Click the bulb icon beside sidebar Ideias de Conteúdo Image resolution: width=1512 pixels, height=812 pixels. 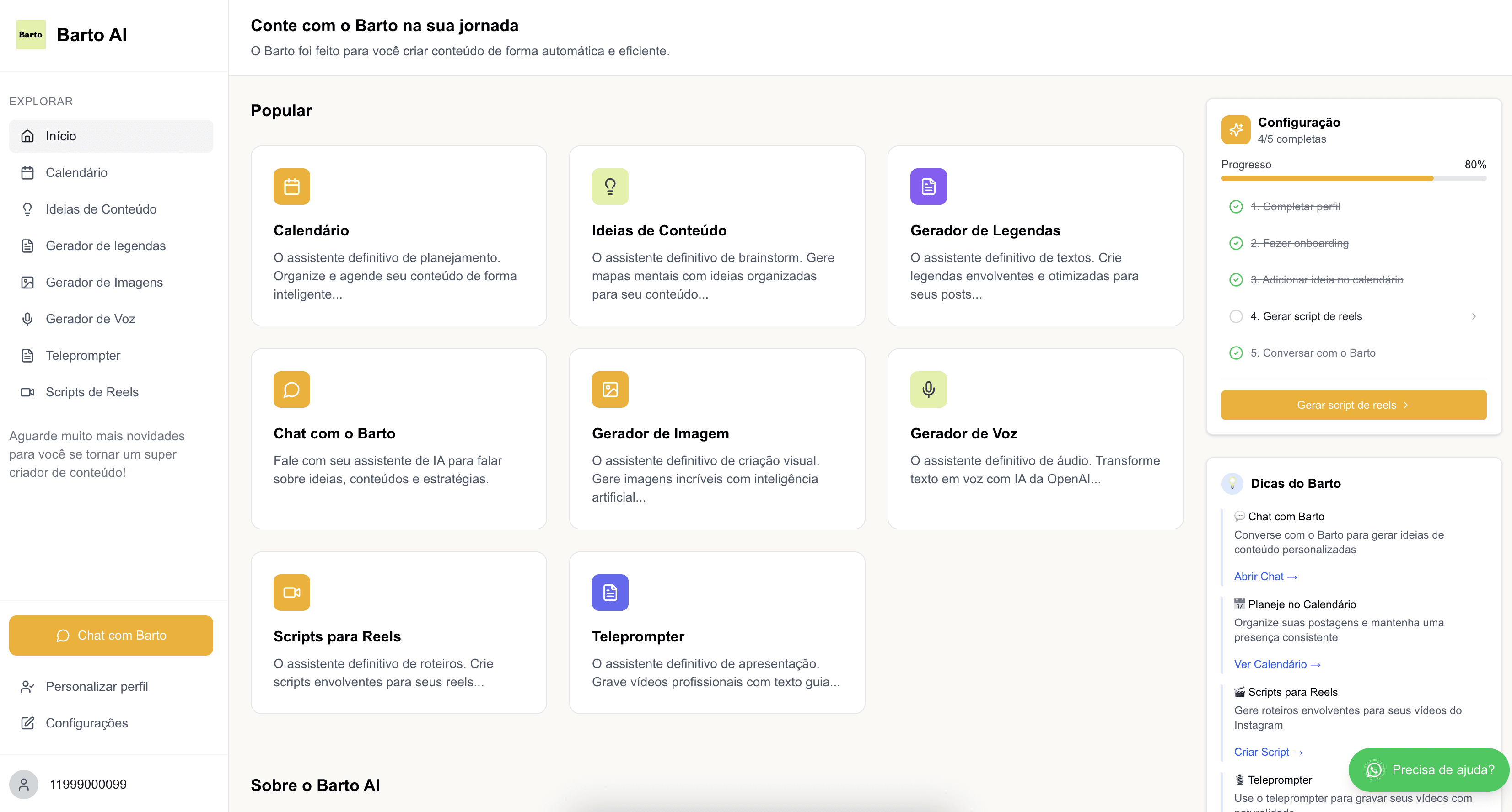point(27,209)
